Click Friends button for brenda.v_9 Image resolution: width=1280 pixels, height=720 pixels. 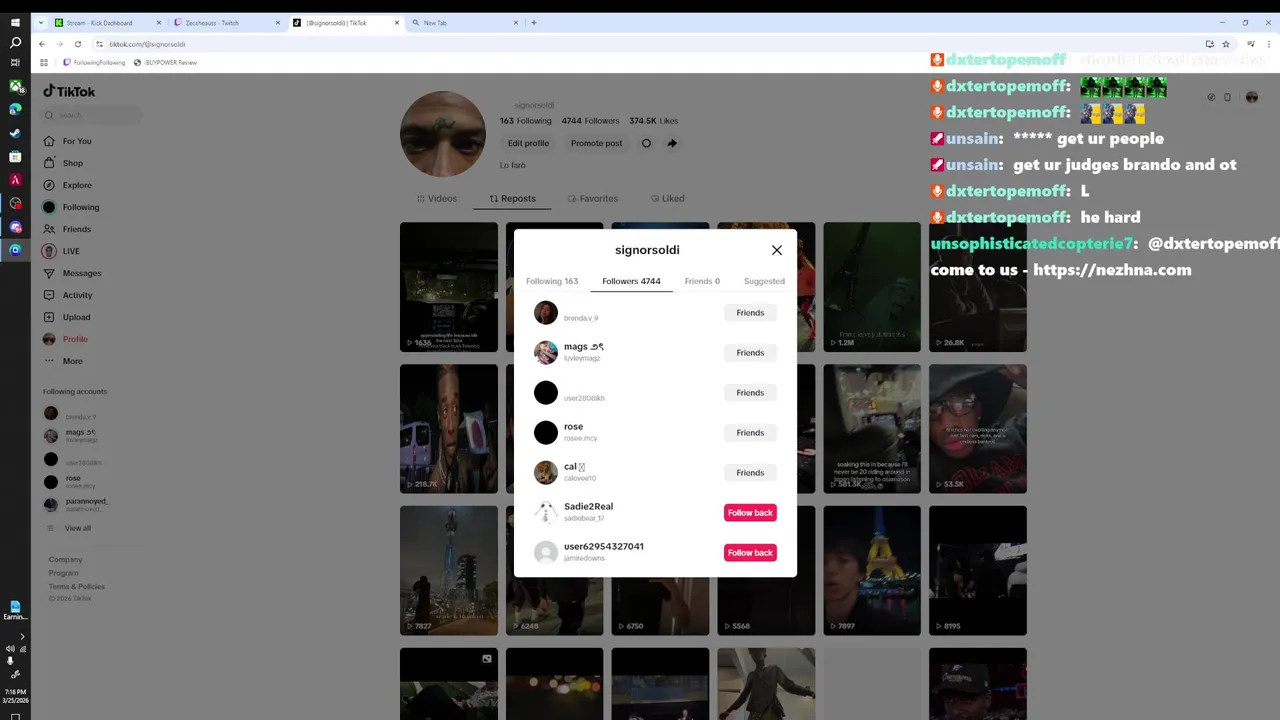tap(750, 313)
